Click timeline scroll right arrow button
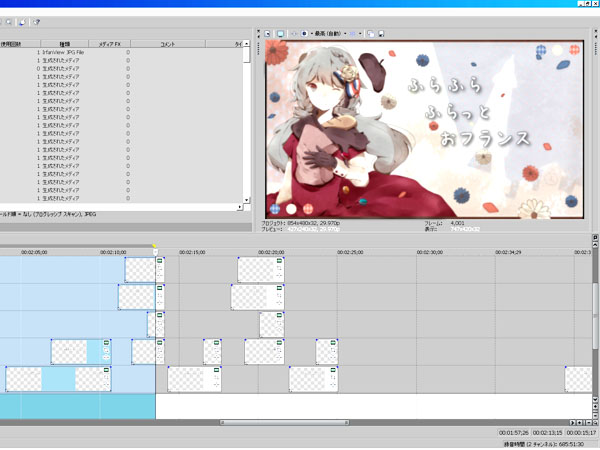 pyautogui.click(x=573, y=422)
